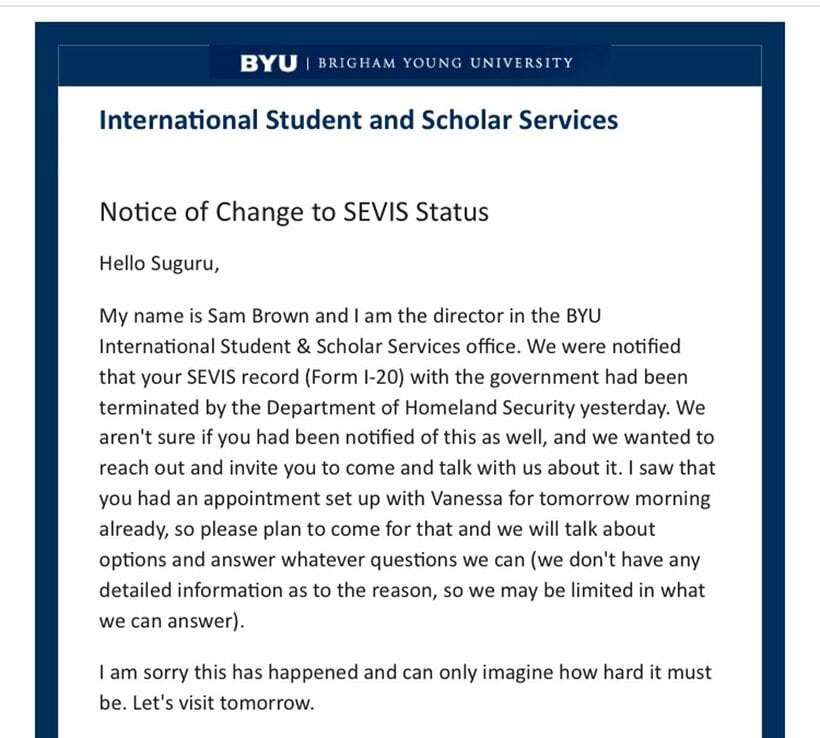Click the Notice of Change to SEVIS Status title
This screenshot has width=820, height=738.
coord(294,212)
